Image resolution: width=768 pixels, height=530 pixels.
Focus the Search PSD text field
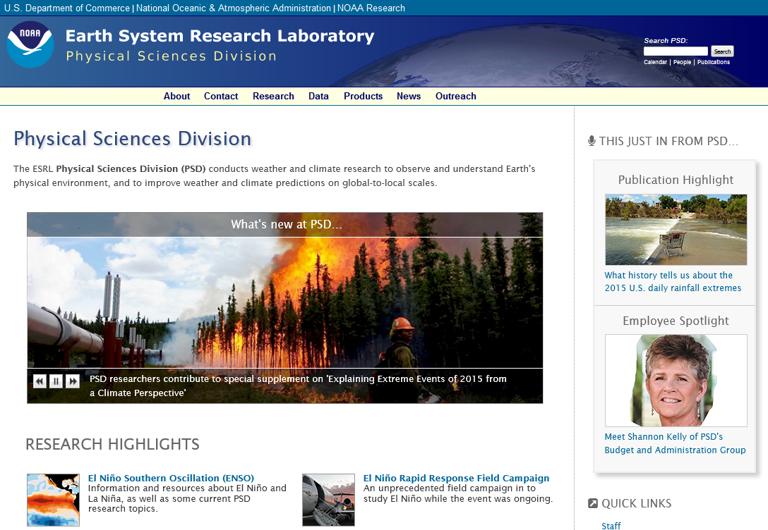(x=675, y=51)
